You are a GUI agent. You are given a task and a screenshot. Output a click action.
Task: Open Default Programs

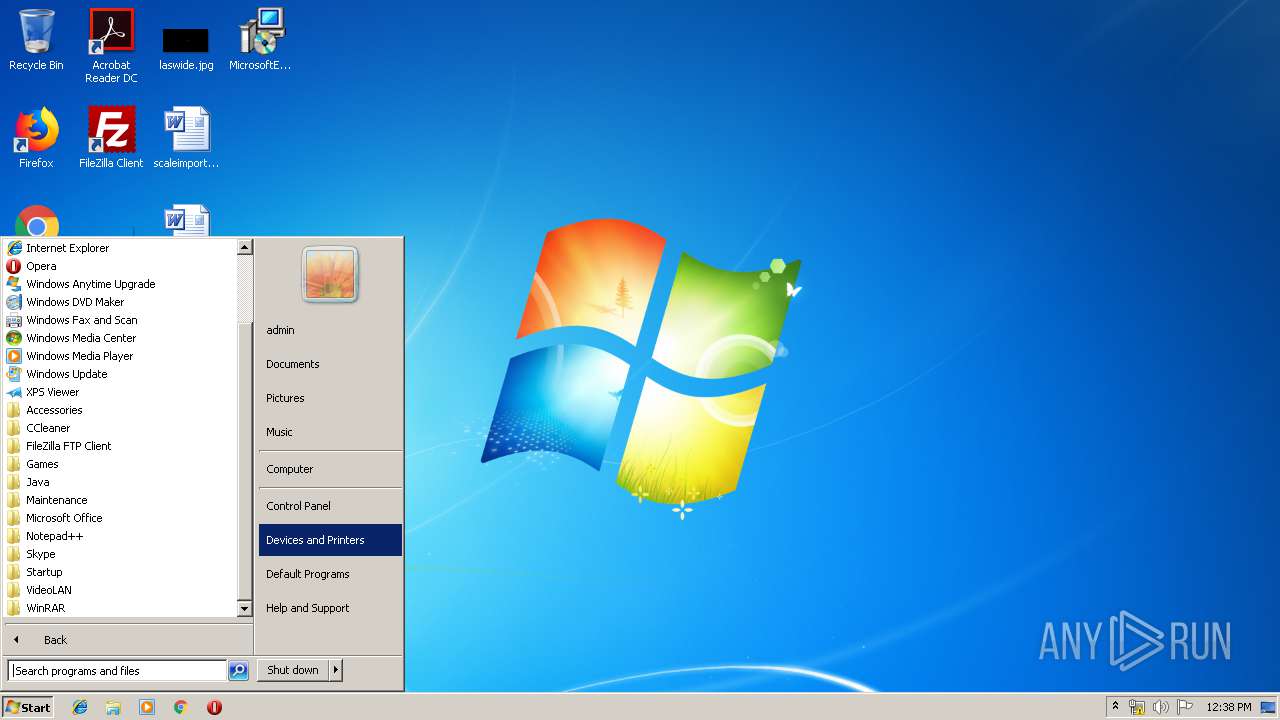(x=330, y=574)
